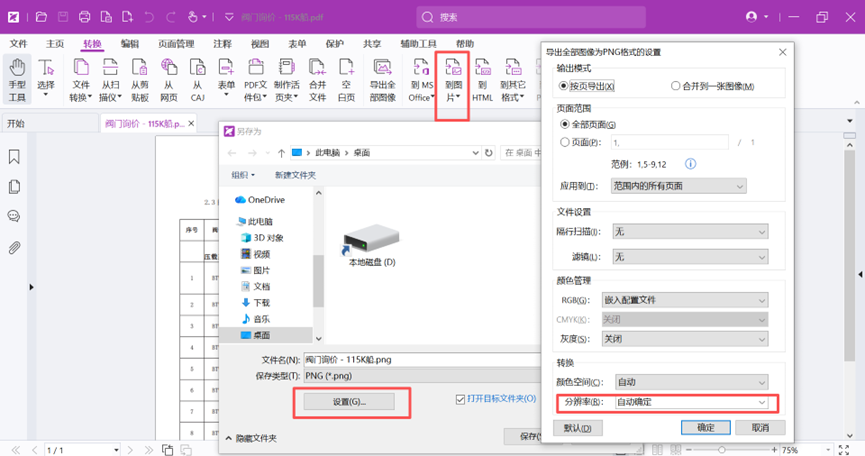Open the attachments paperclip panel icon
865x456 pixels.
[x=14, y=247]
